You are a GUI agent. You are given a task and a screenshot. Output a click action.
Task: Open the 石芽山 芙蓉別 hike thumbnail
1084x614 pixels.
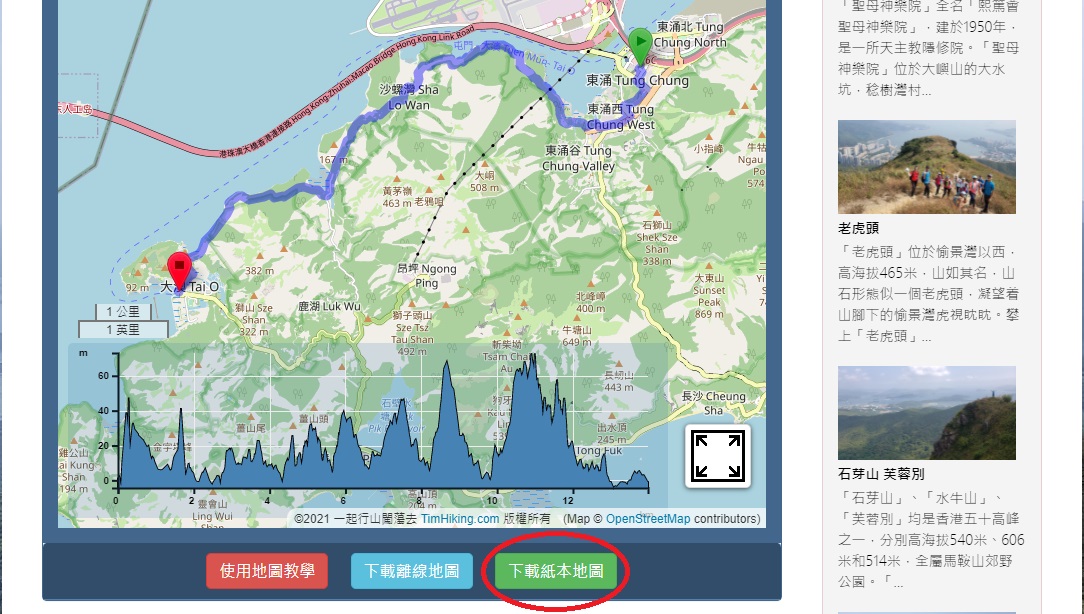pos(926,413)
